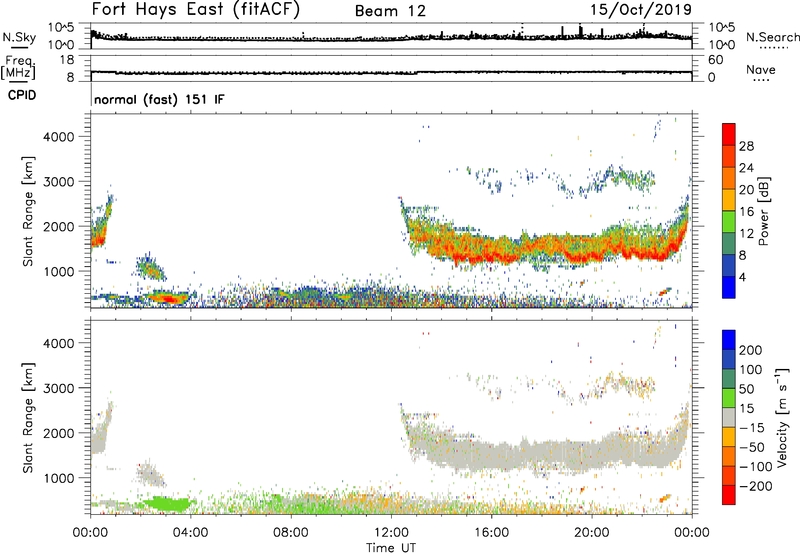This screenshot has height=554, width=800.
Task: Click the '-15' label on Velocity colorbar
Action: [752, 428]
